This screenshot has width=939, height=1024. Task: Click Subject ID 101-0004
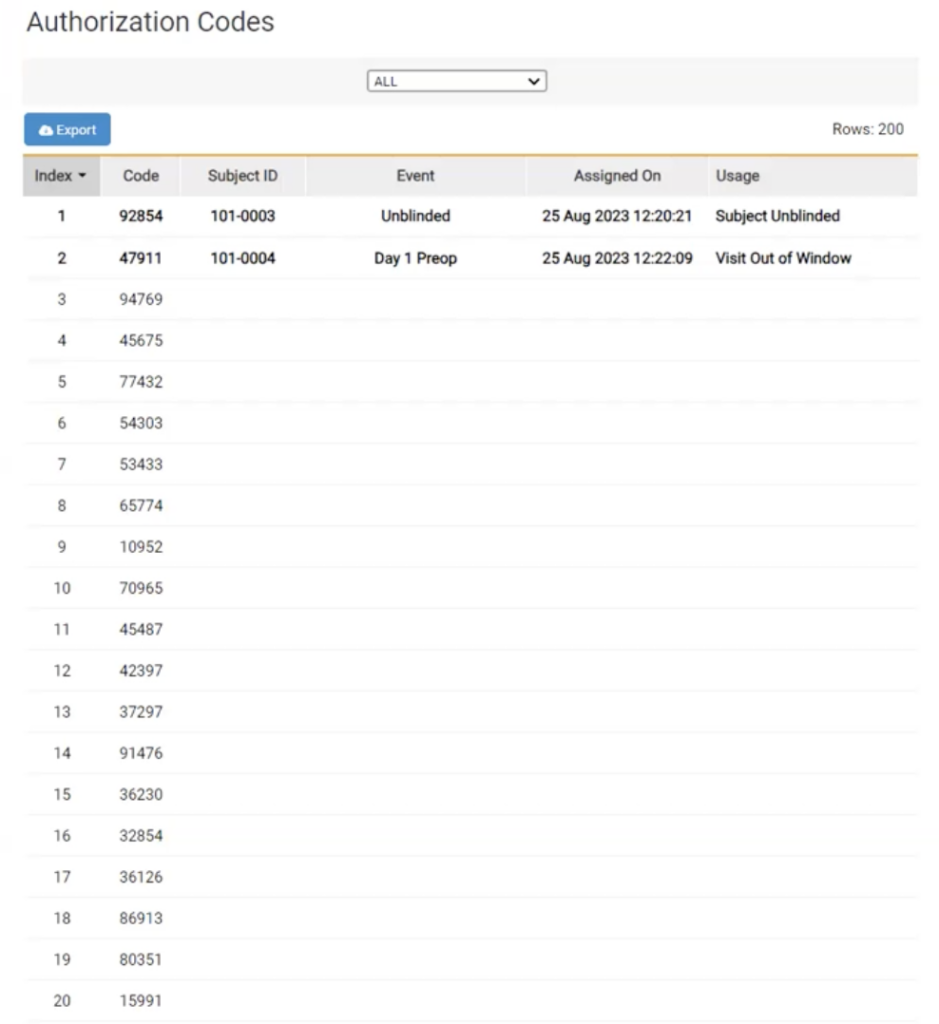click(x=242, y=258)
